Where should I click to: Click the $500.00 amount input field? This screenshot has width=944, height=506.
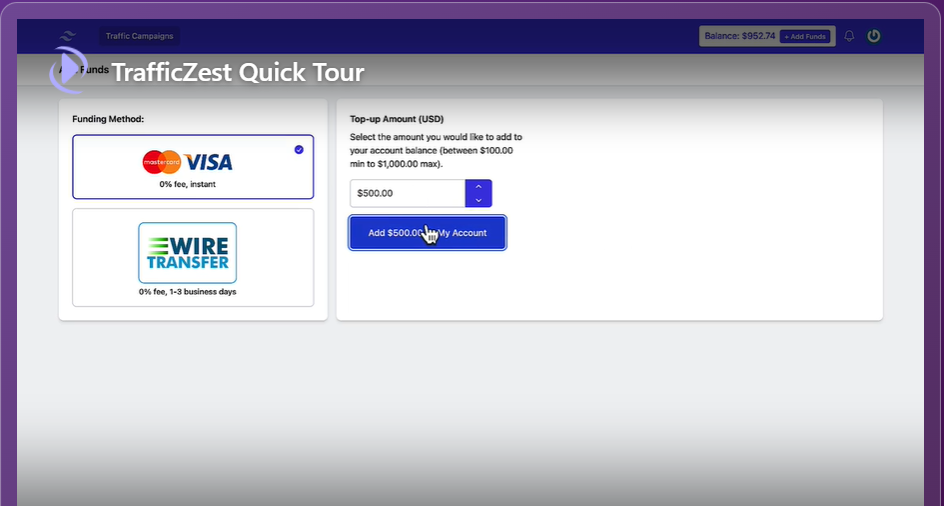408,193
